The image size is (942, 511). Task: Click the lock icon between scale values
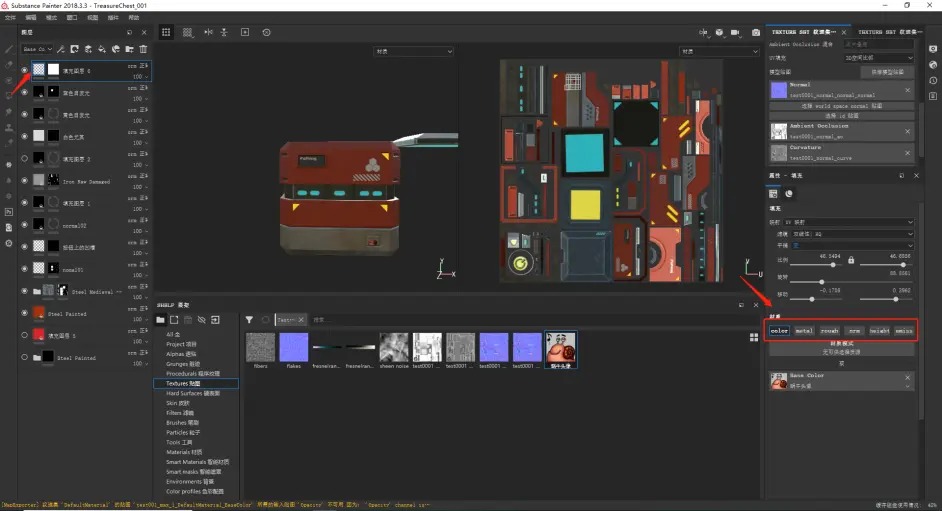tap(851, 260)
